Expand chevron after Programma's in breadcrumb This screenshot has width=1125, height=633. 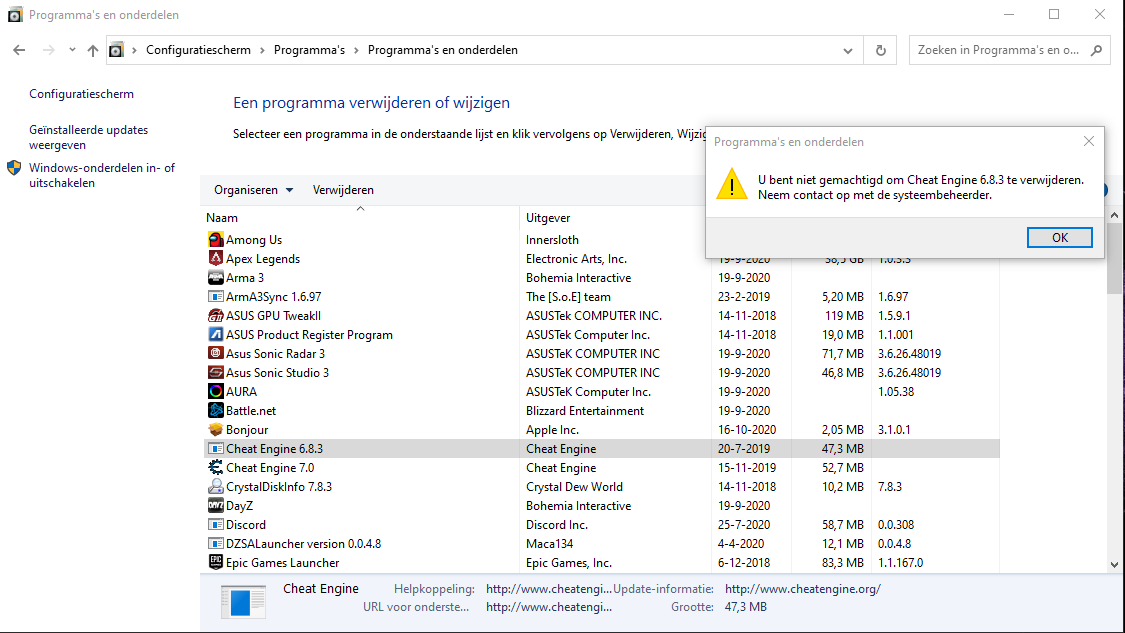[356, 50]
